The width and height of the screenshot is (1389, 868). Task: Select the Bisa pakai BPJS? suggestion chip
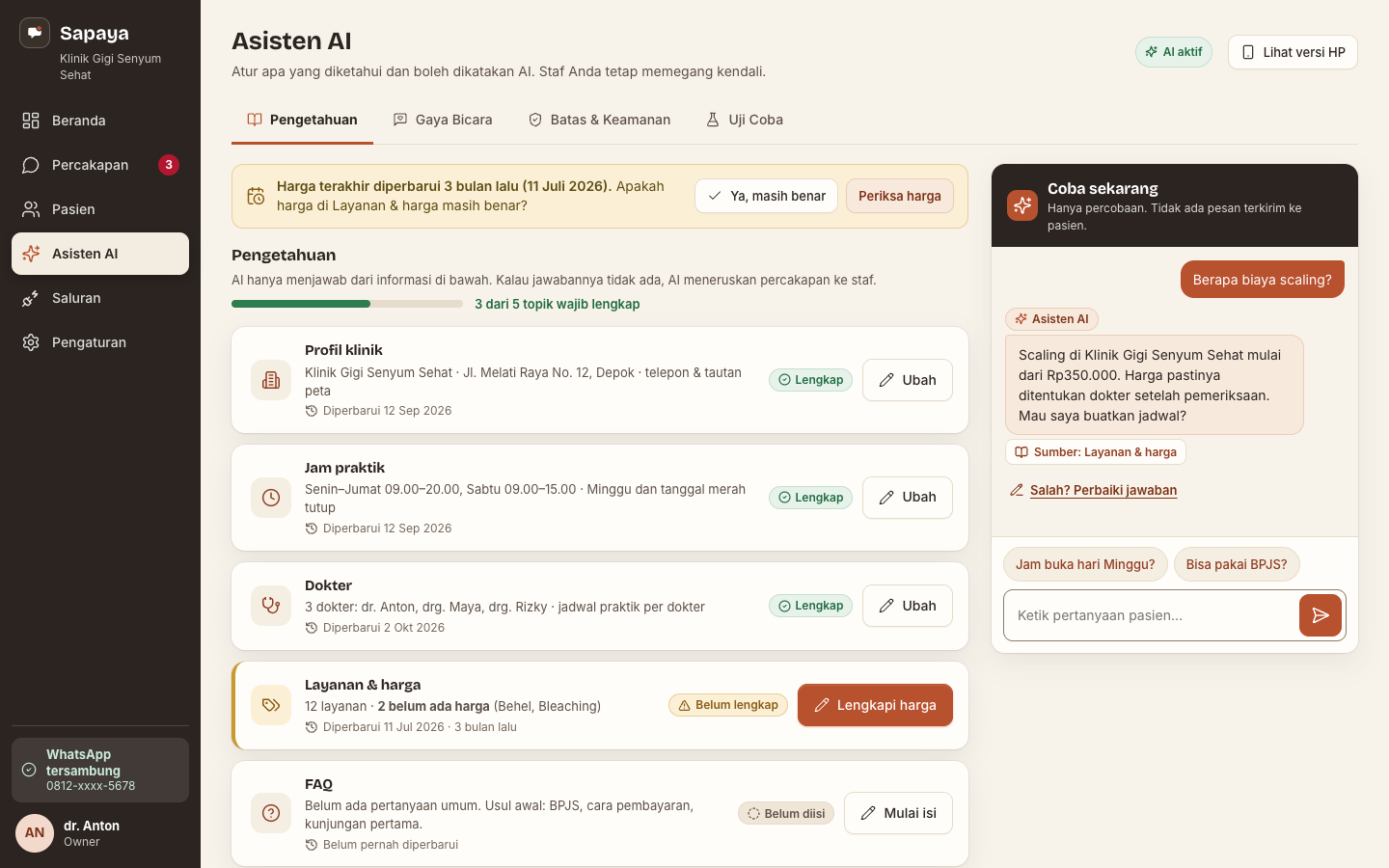1237,564
